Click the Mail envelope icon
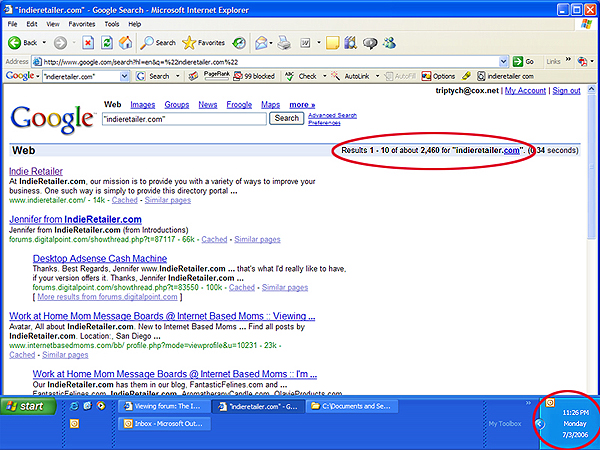Image resolution: width=600 pixels, height=450 pixels. point(261,43)
